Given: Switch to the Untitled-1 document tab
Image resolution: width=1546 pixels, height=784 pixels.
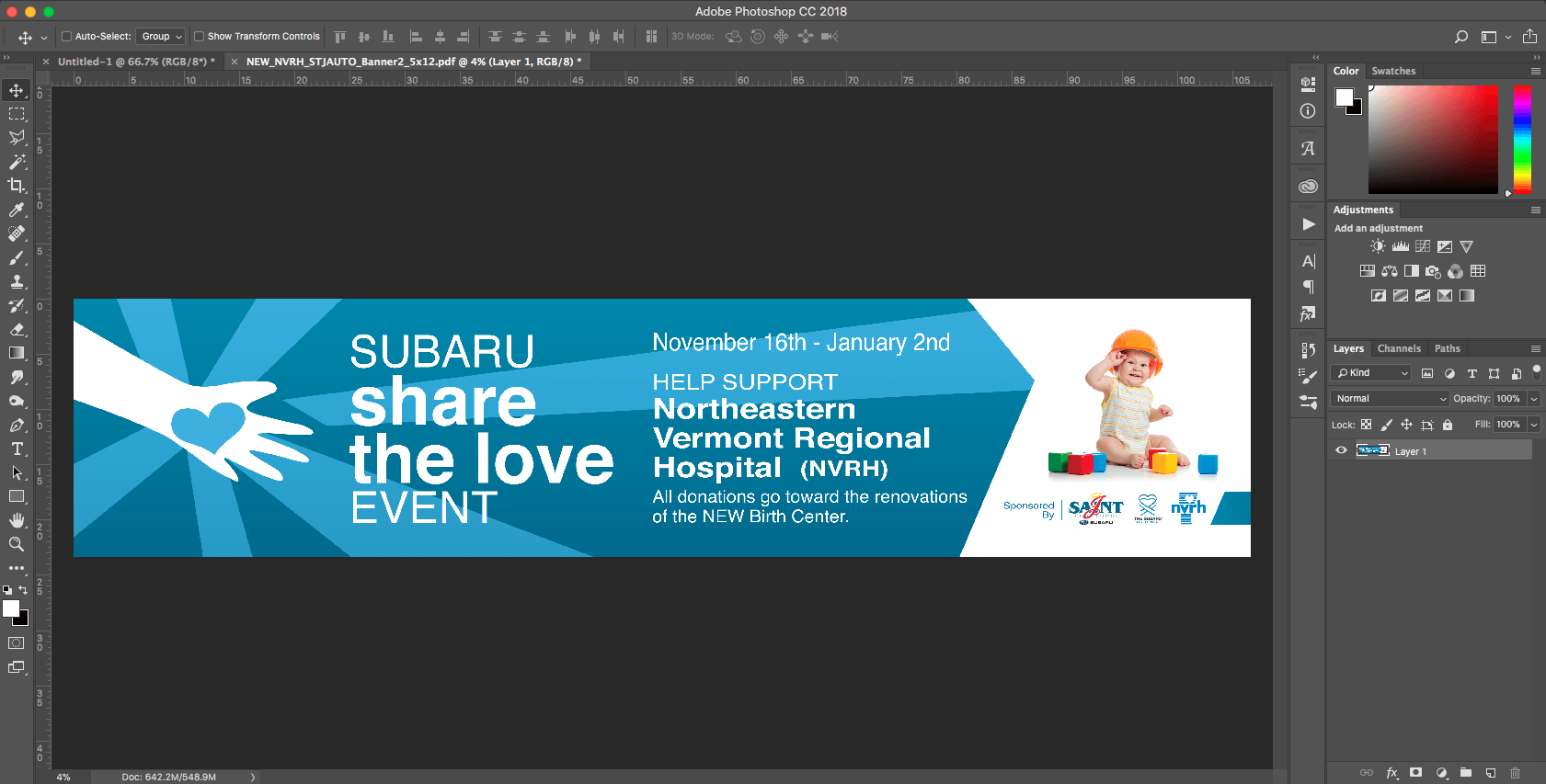Looking at the screenshot, I should [x=135, y=62].
